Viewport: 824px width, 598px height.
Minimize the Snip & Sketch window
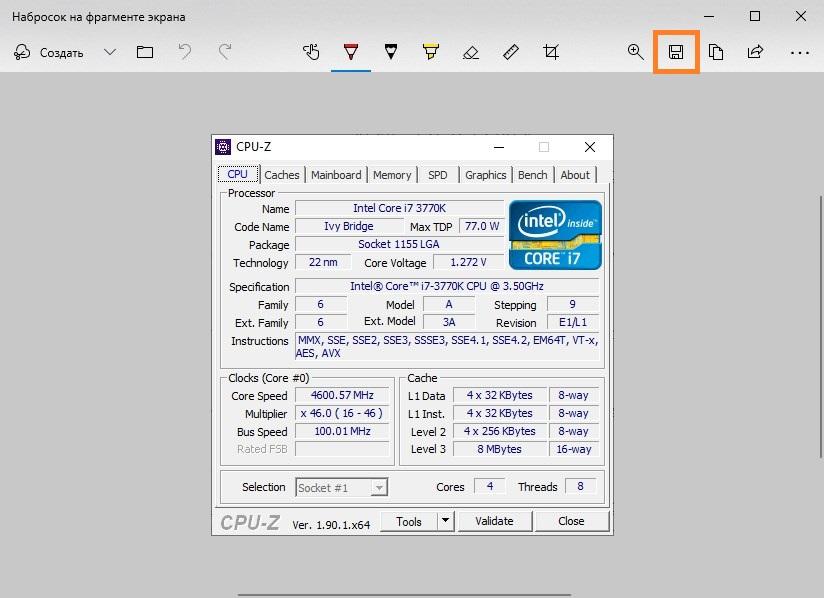[709, 16]
